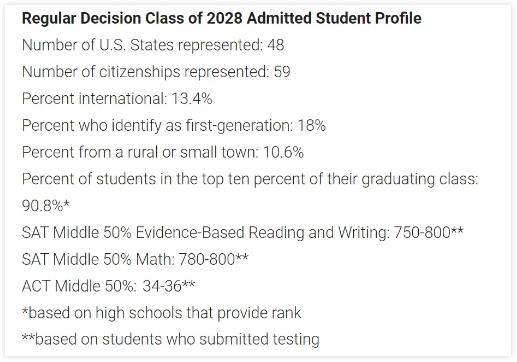Click the top ten percent graduating class line

tap(250, 179)
